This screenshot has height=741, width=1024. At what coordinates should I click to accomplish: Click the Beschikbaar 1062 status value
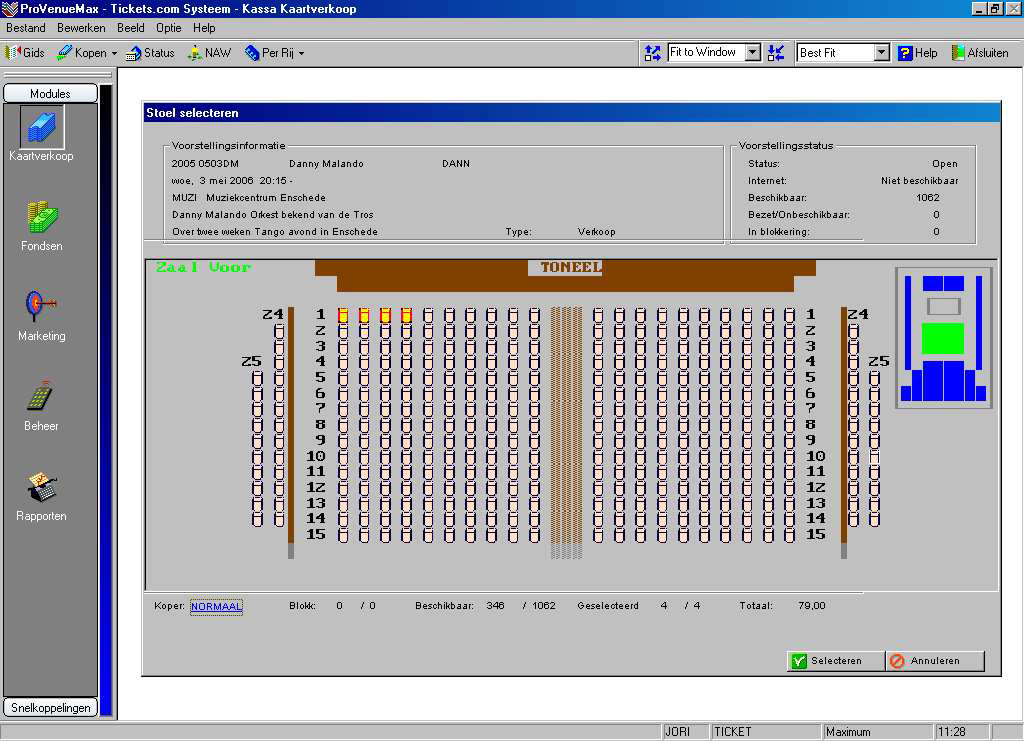point(927,198)
